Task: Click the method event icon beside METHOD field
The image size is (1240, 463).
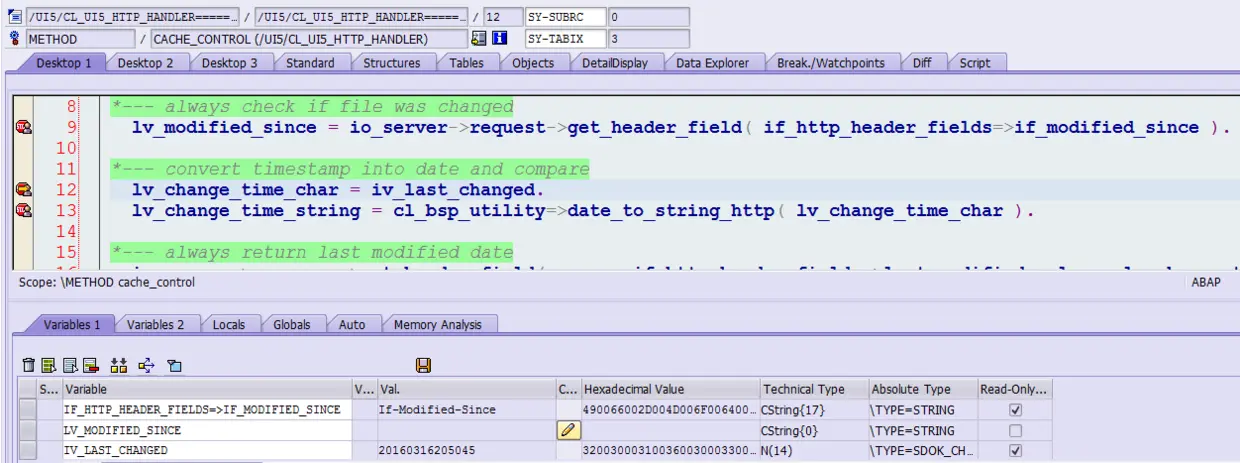Action: click(x=14, y=38)
